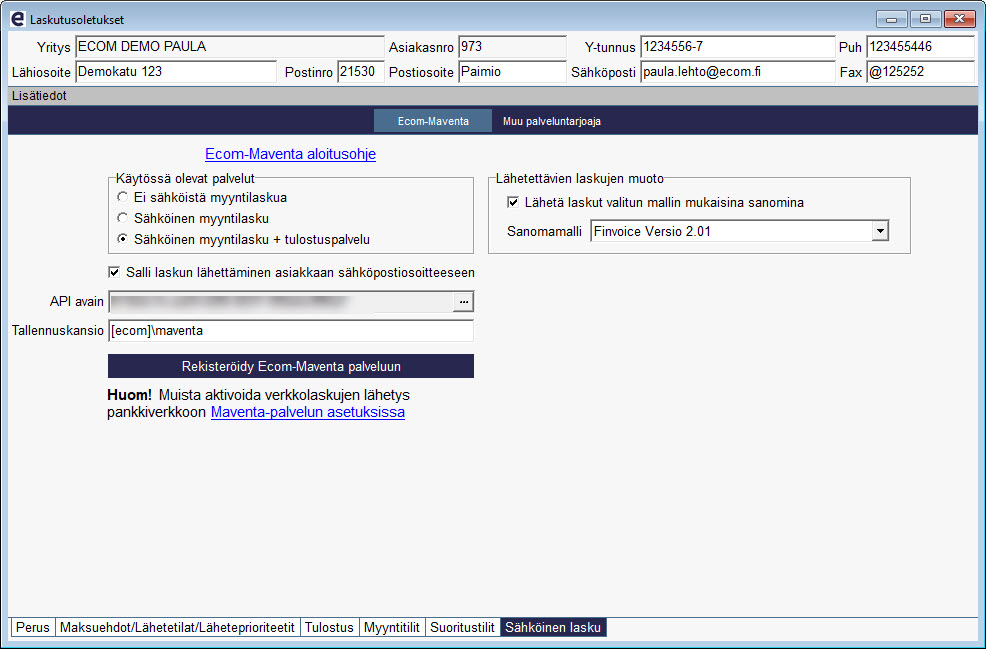The image size is (986, 649).
Task: Select 'Sähköinen myyntilasku' radio option
Action: coord(123,218)
